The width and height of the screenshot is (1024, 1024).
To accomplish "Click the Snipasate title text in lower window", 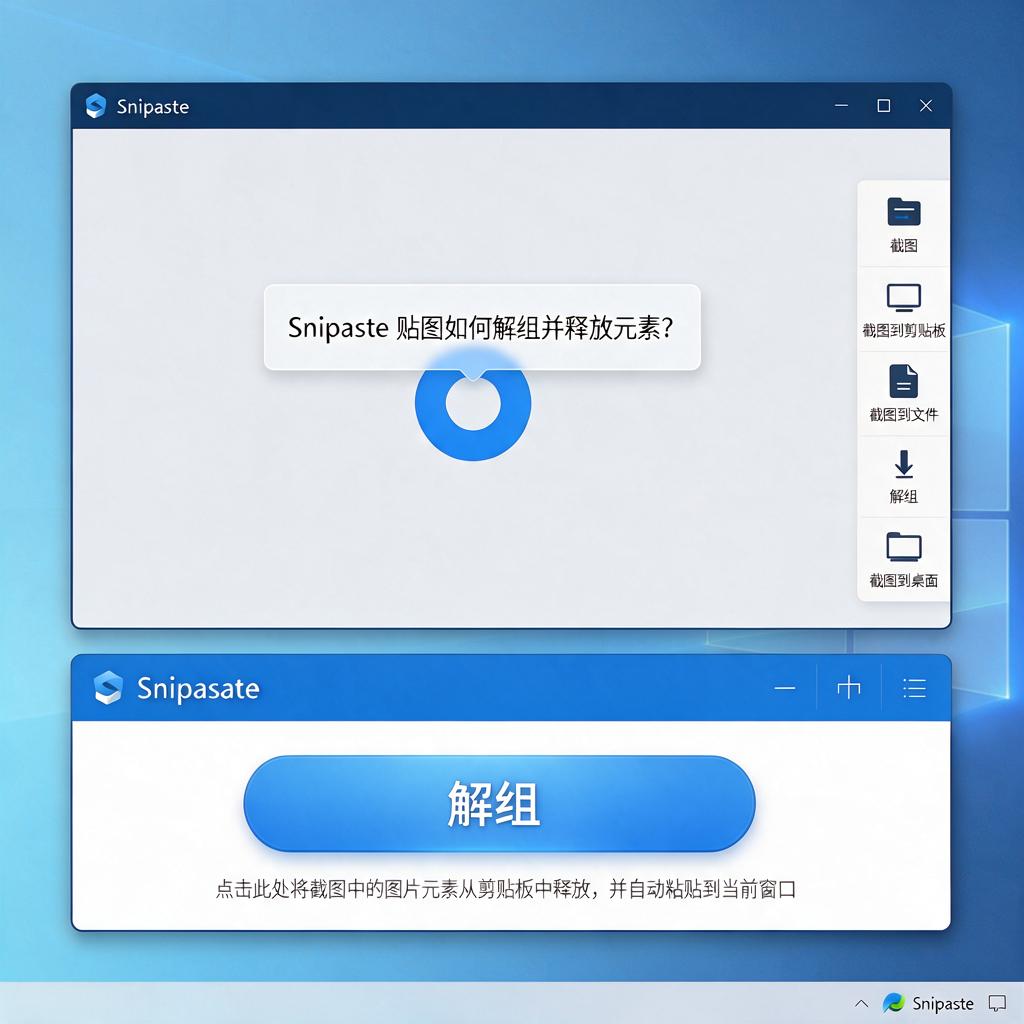I will (x=199, y=689).
